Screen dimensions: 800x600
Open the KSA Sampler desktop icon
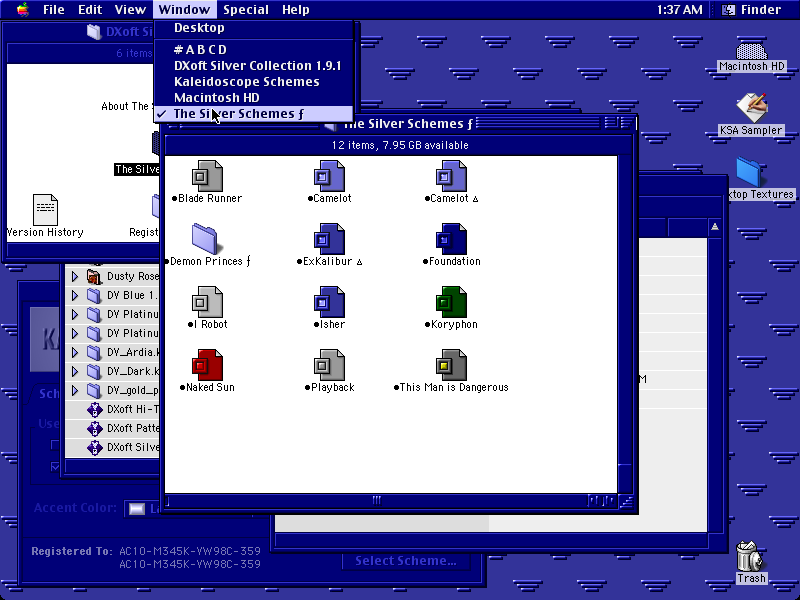(751, 108)
